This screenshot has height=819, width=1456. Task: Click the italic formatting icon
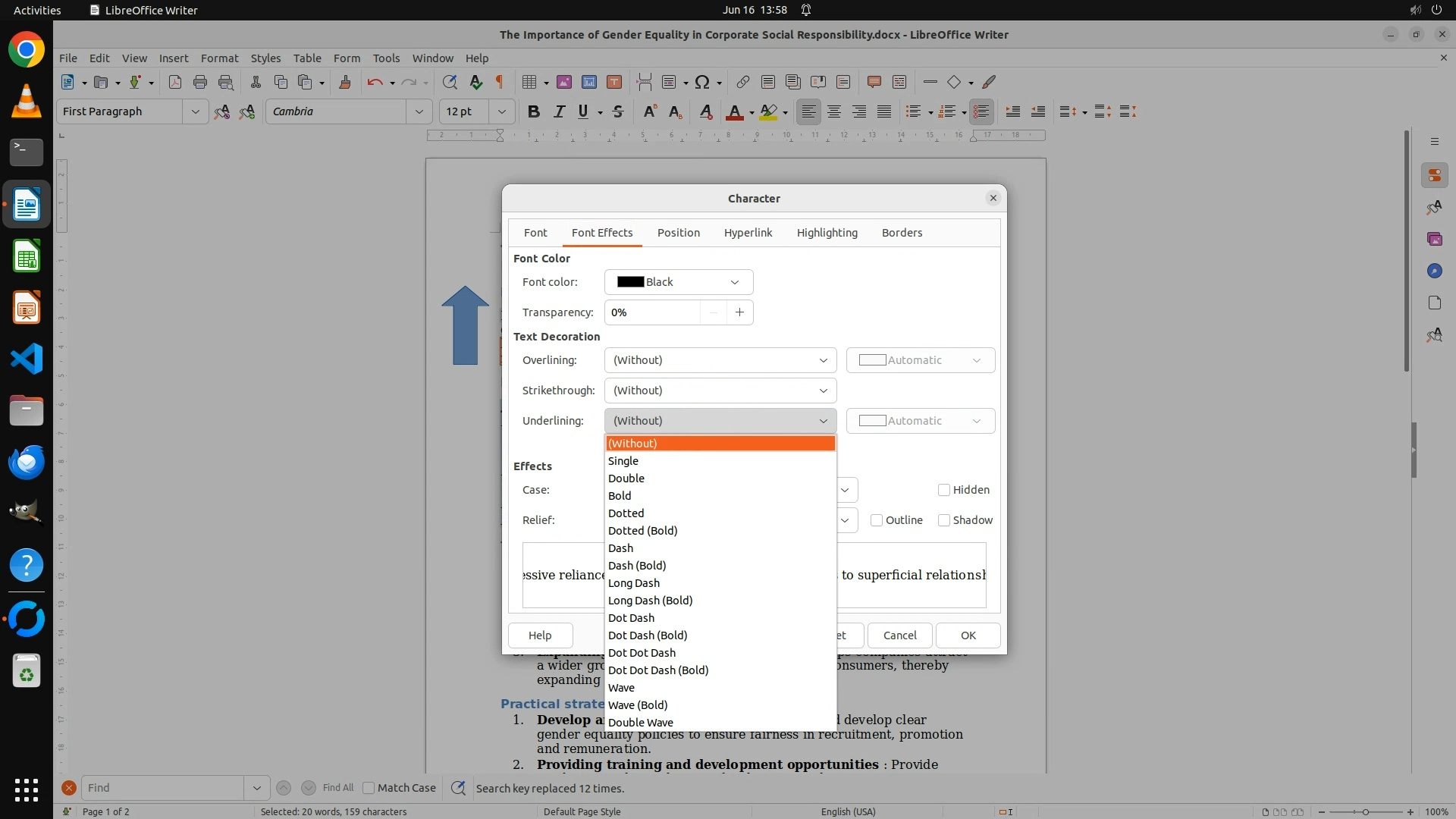559,111
